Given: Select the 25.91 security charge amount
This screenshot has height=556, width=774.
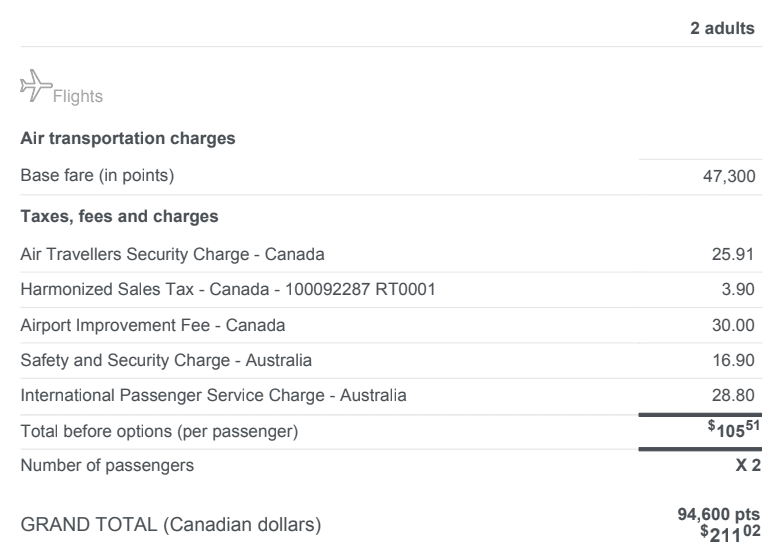Looking at the screenshot, I should tap(736, 253).
